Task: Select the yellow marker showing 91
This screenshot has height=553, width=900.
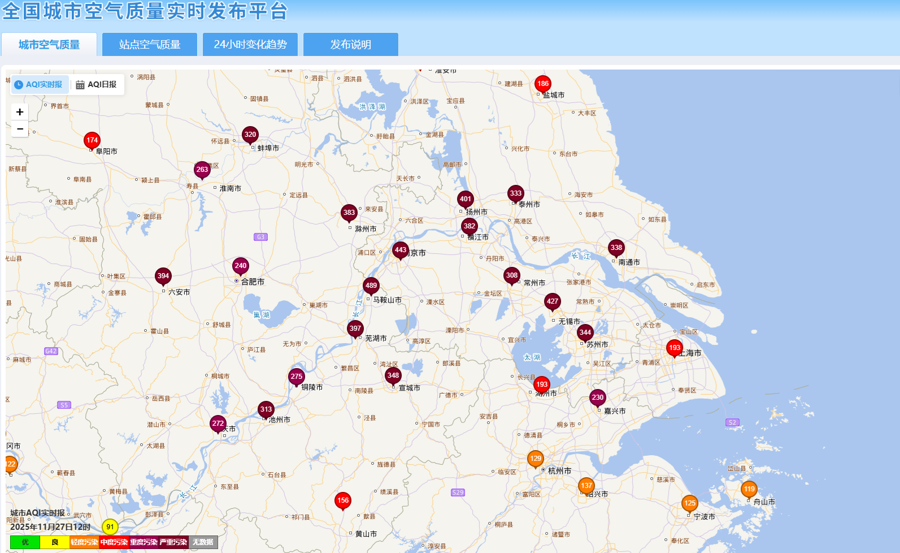Action: [110, 527]
